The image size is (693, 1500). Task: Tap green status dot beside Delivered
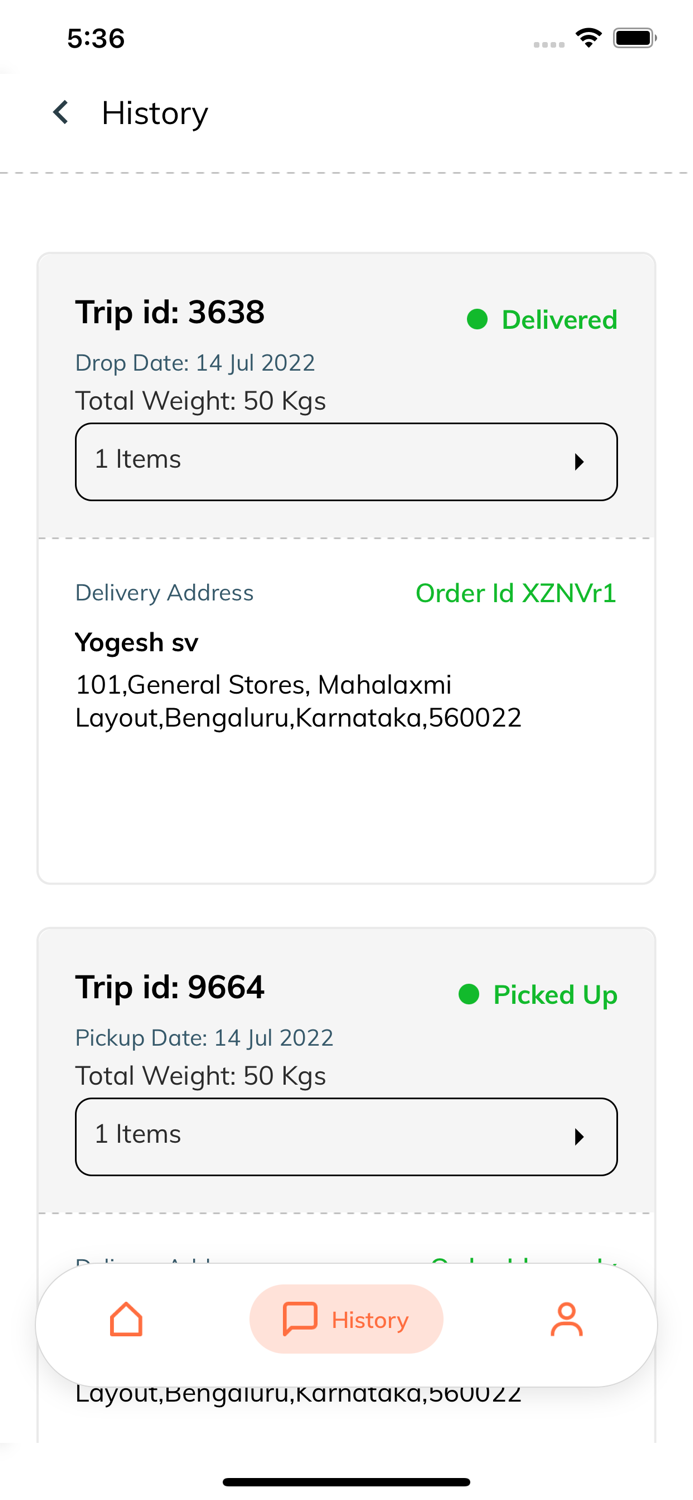477,320
